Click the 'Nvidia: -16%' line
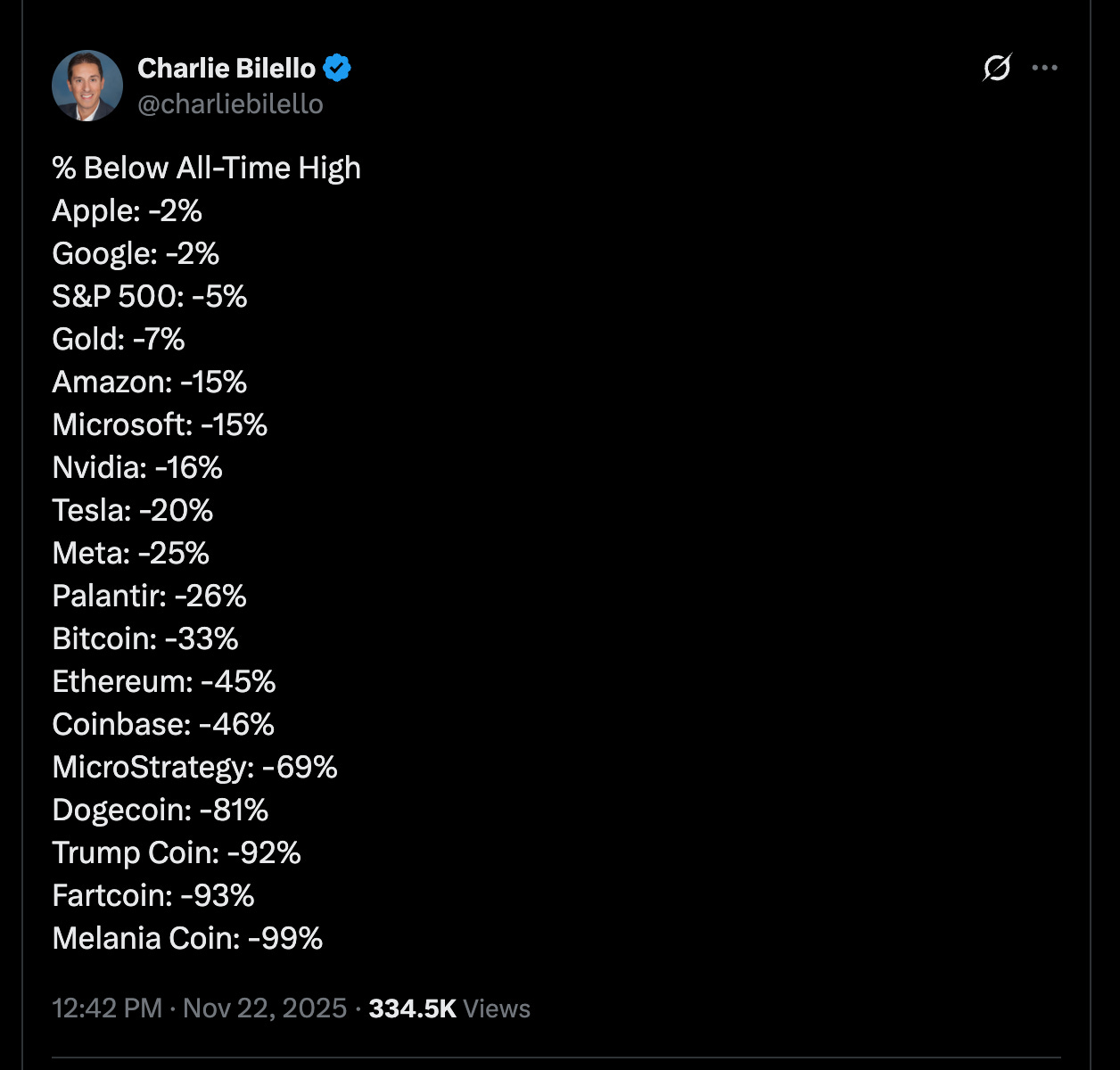The image size is (1120, 1070). 137,467
